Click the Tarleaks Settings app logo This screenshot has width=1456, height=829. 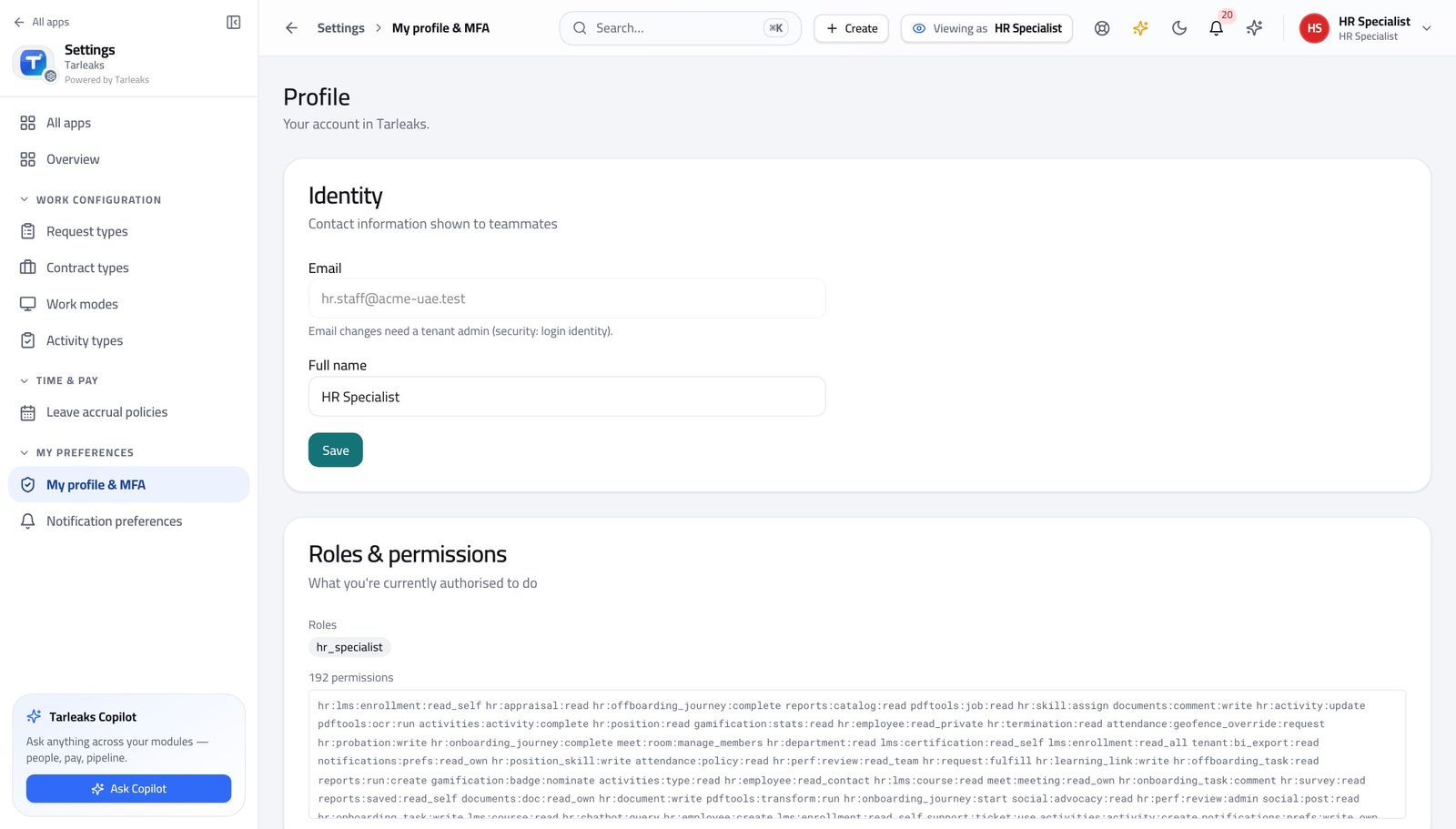33,62
